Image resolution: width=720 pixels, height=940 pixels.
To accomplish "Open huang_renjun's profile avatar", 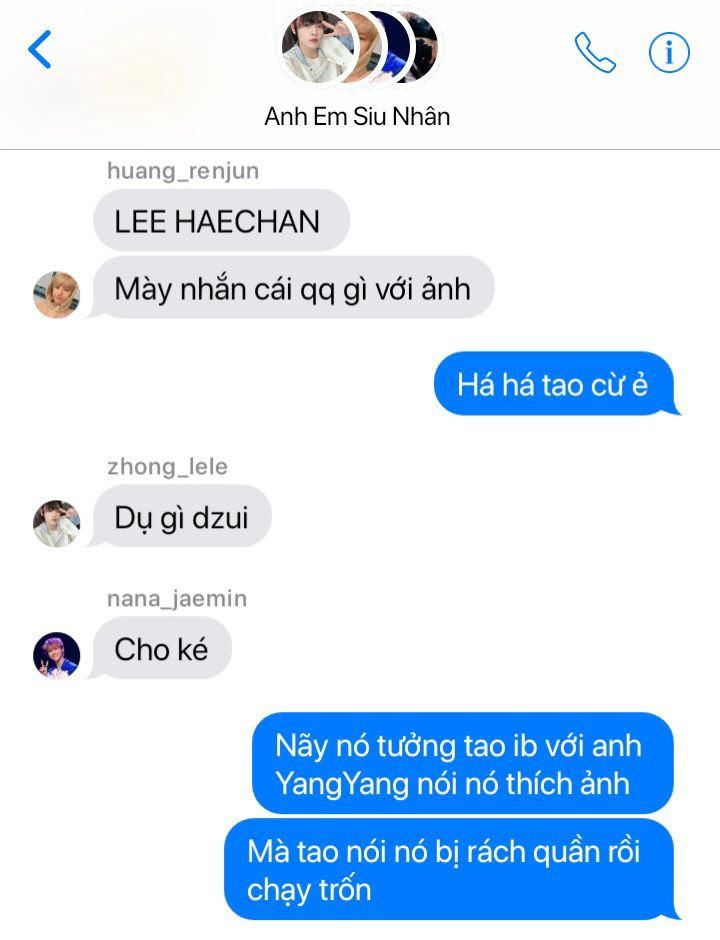I will [x=56, y=294].
